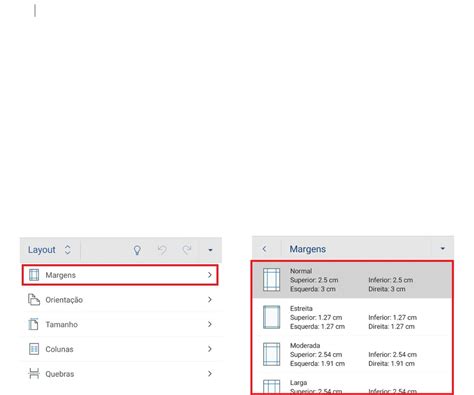Open the Orientação menu item
Screen dimensions: 474x395
click(x=120, y=300)
